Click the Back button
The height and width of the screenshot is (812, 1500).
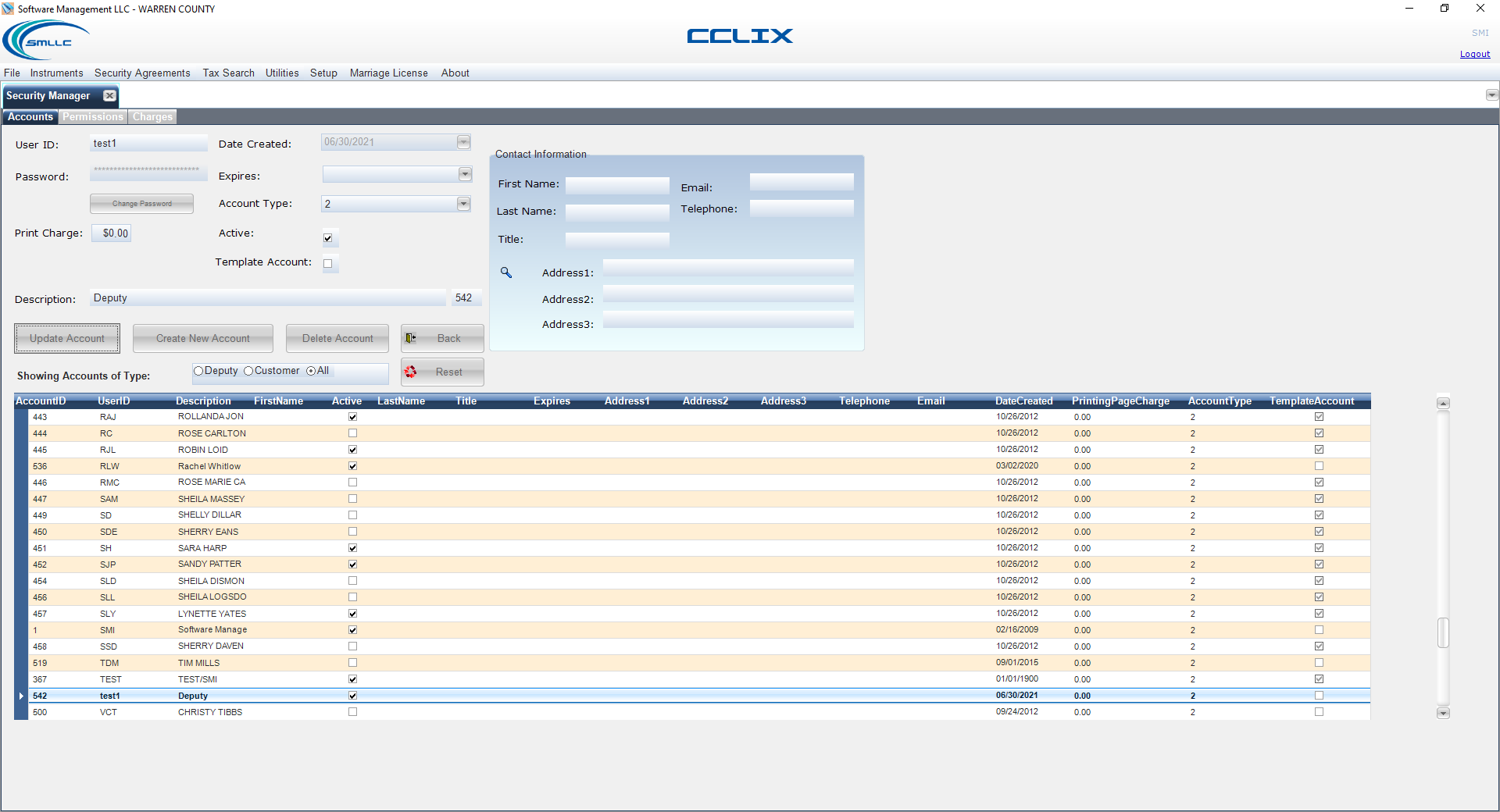[442, 338]
